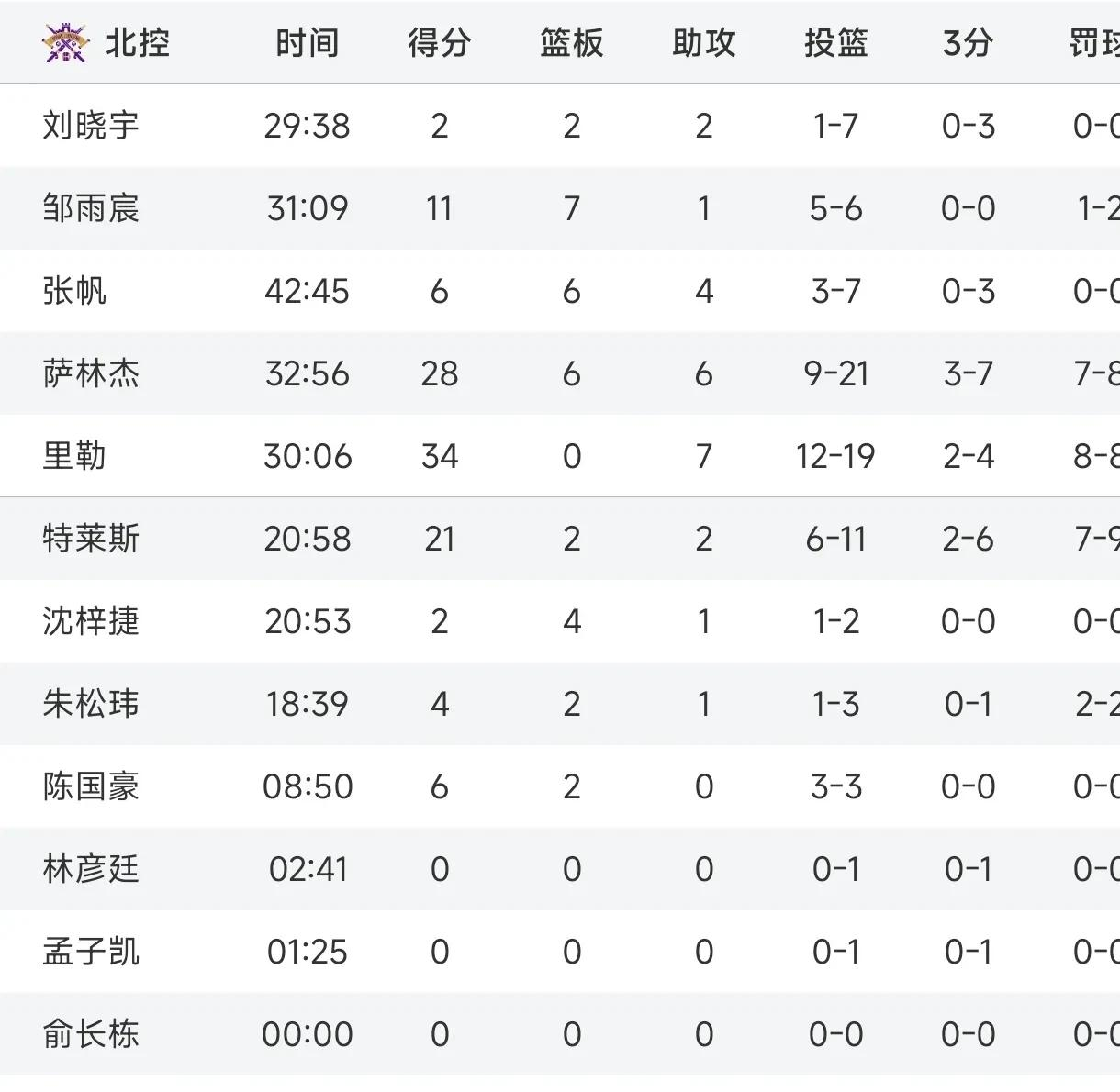Screen dimensions: 1120x1092
Task: View player 萨林杰's details
Action: point(91,373)
